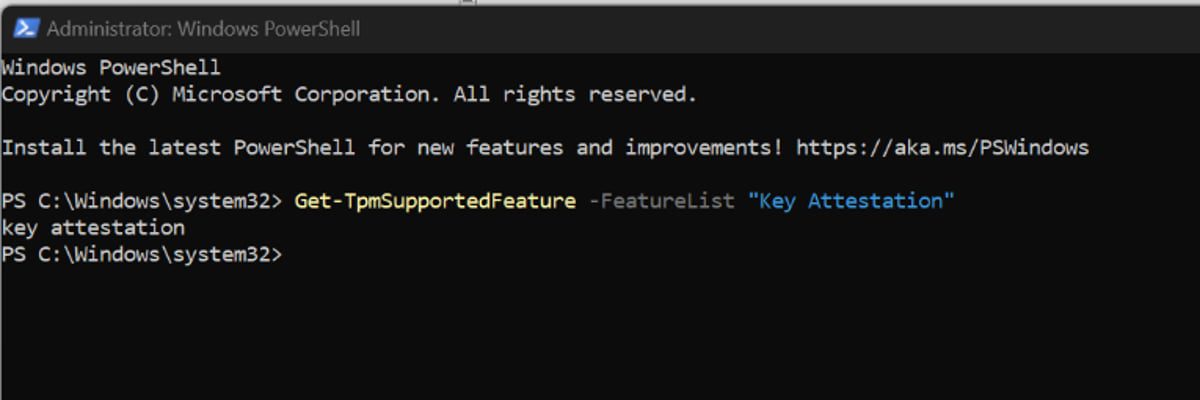Click the '(C)' copyright symbol text
Image resolution: width=1200 pixels, height=400 pixels.
coord(143,95)
